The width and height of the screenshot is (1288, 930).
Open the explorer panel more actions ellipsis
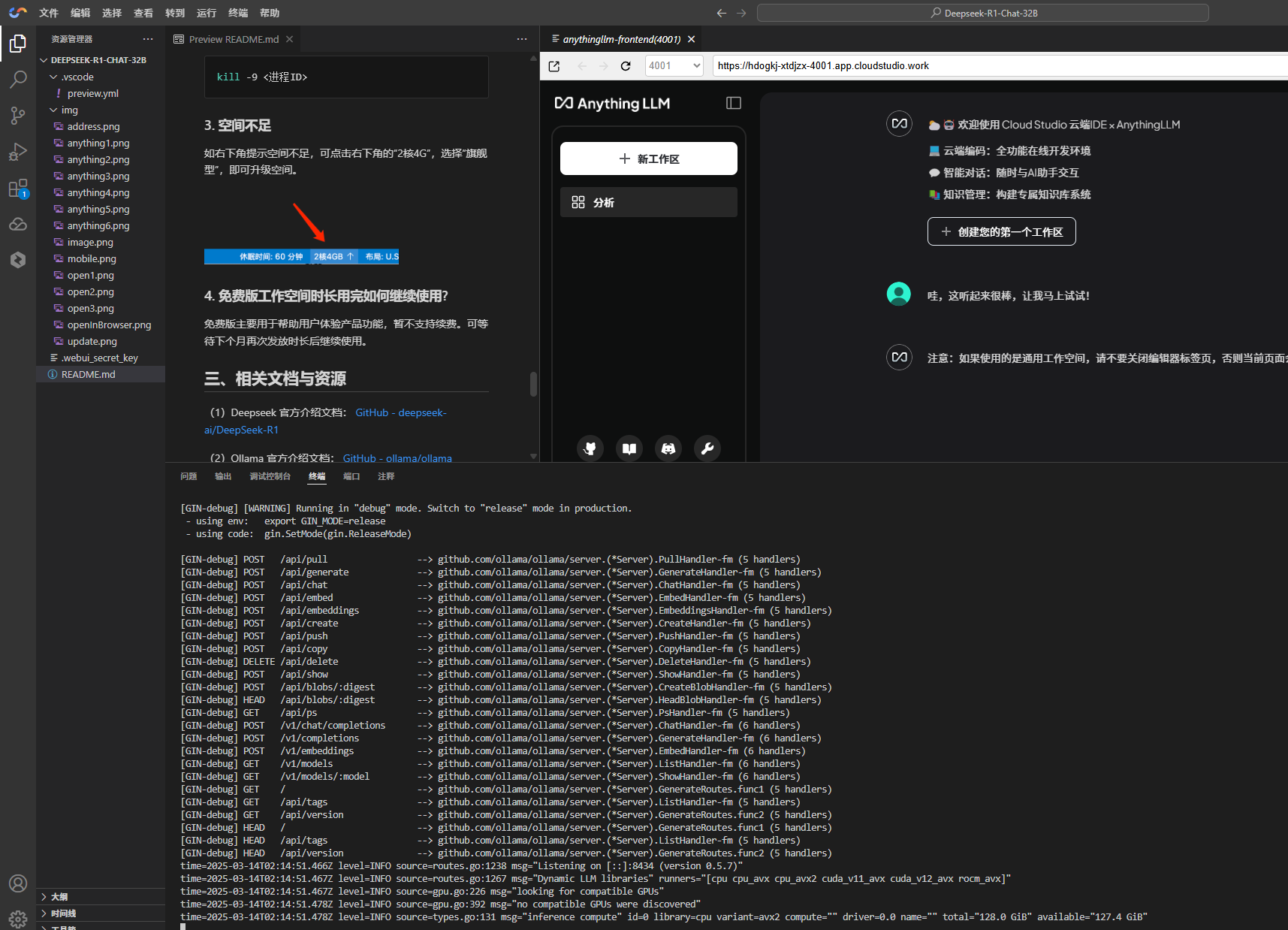point(148,39)
